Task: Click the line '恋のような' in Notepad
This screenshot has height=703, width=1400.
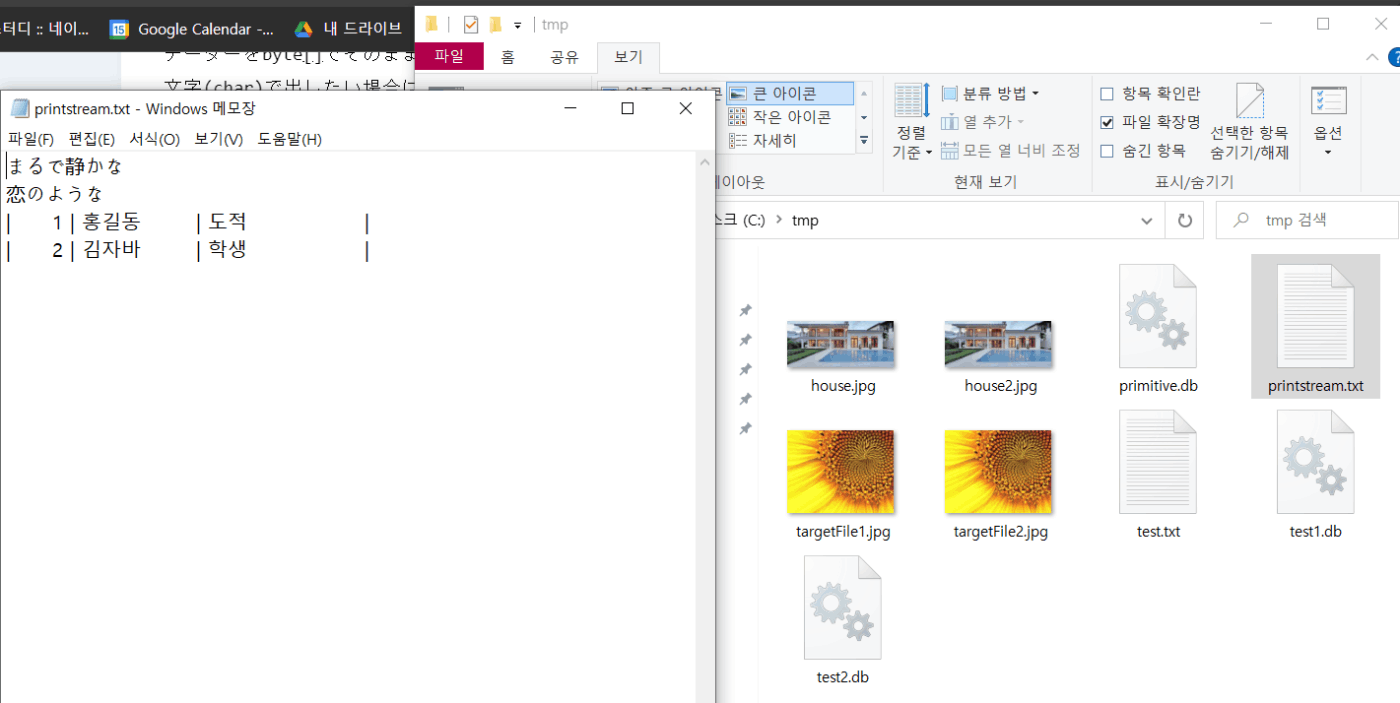Action: point(55,194)
